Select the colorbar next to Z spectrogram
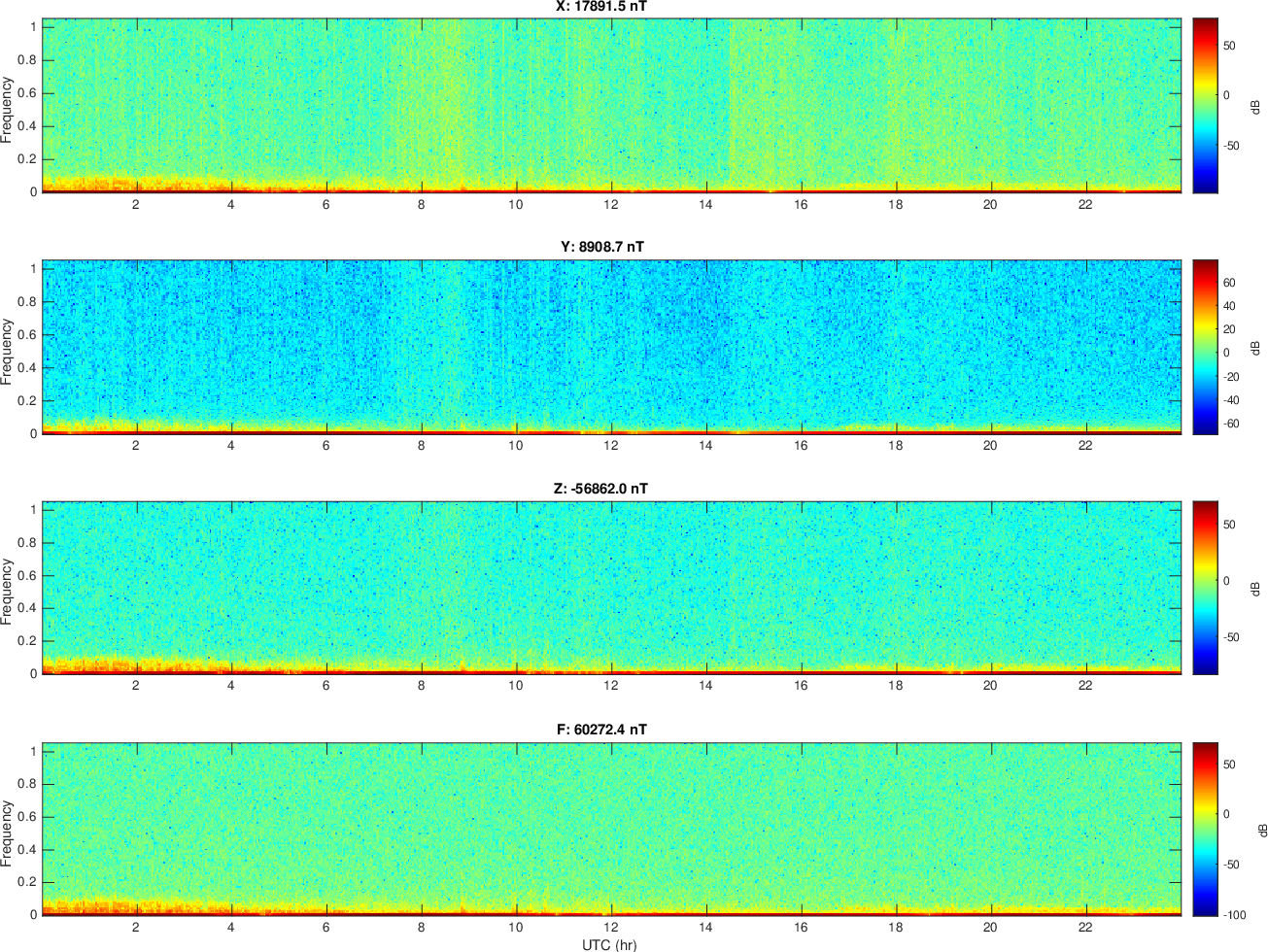This screenshot has height=952, width=1268. pos(1205,588)
